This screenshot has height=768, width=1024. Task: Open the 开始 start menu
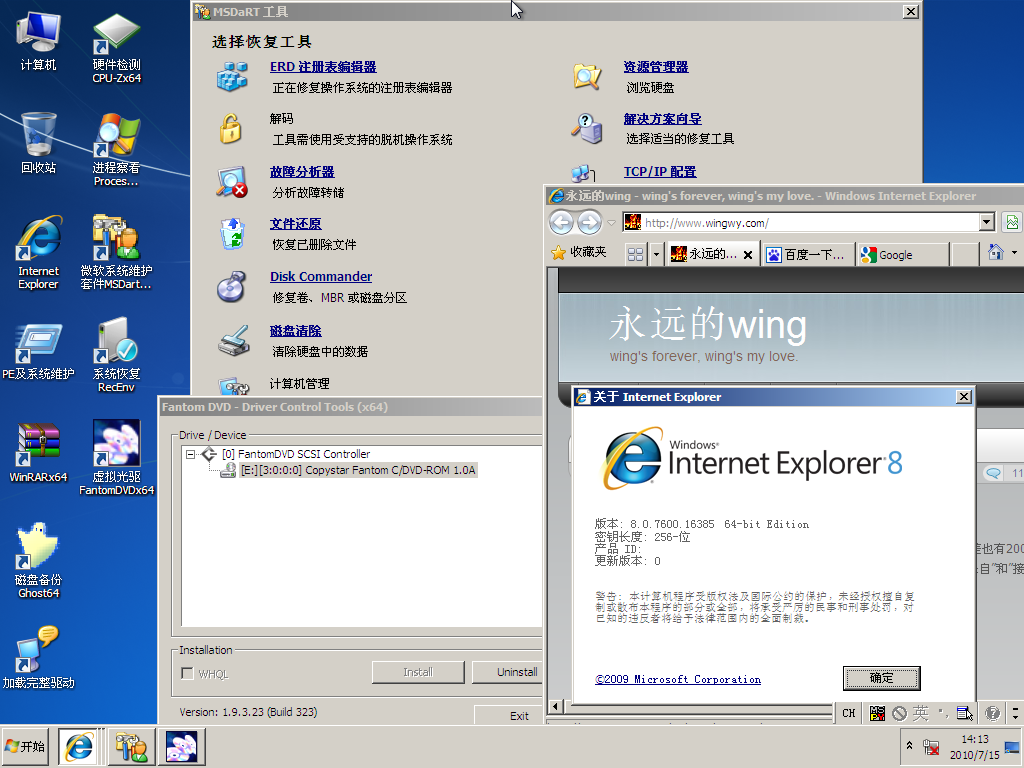point(25,746)
